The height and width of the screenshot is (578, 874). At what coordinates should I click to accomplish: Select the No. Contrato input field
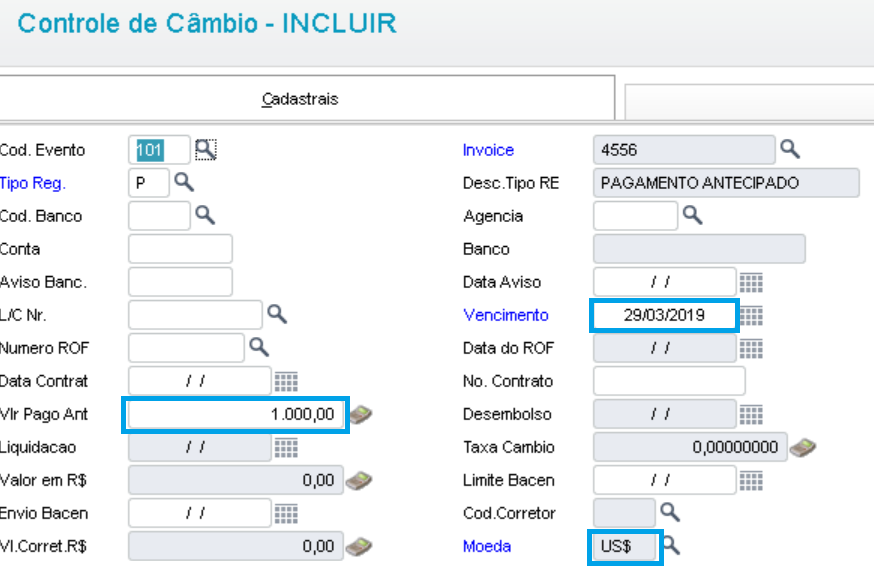click(669, 381)
